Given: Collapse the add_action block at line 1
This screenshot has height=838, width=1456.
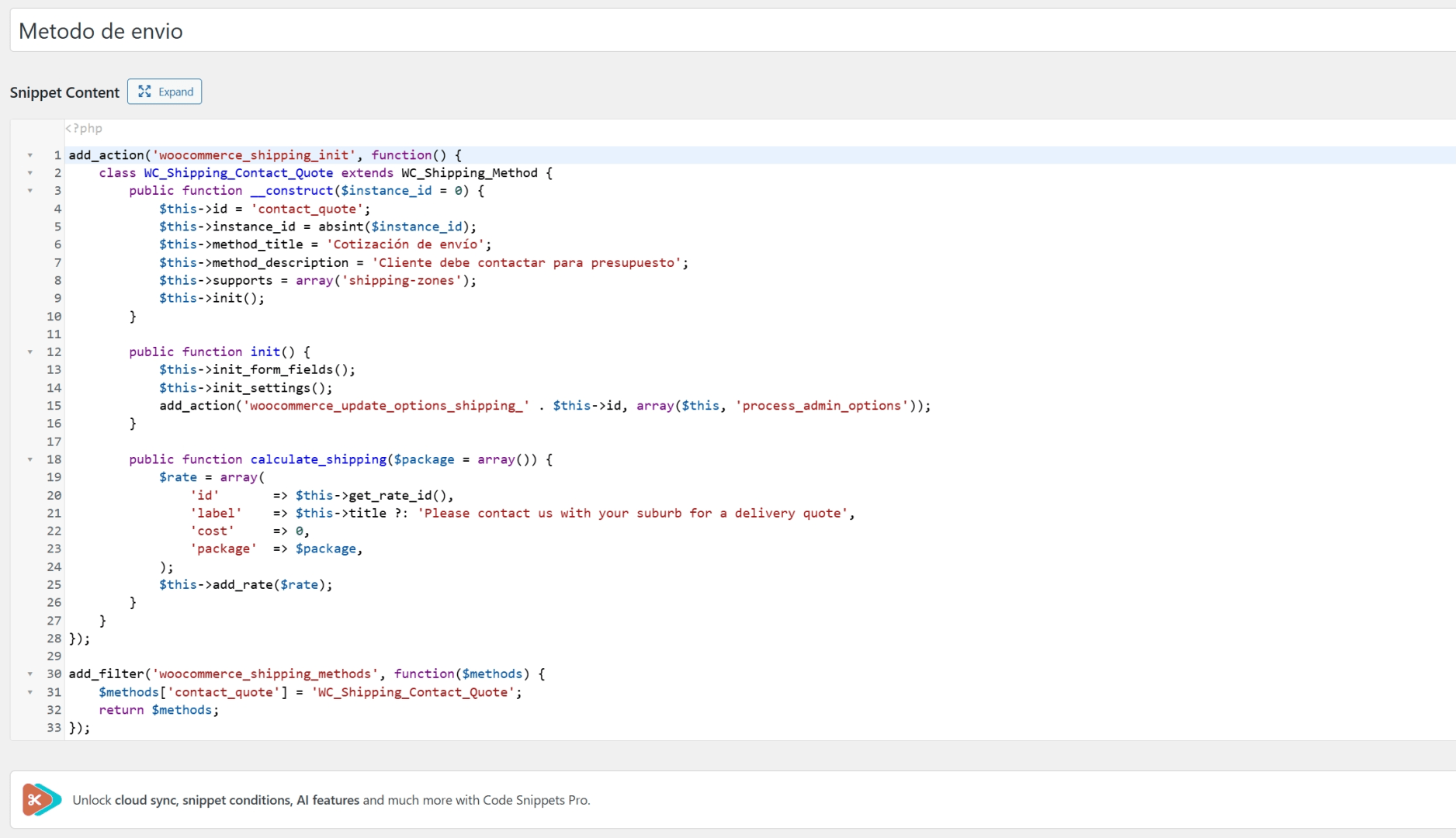Looking at the screenshot, I should pos(30,155).
